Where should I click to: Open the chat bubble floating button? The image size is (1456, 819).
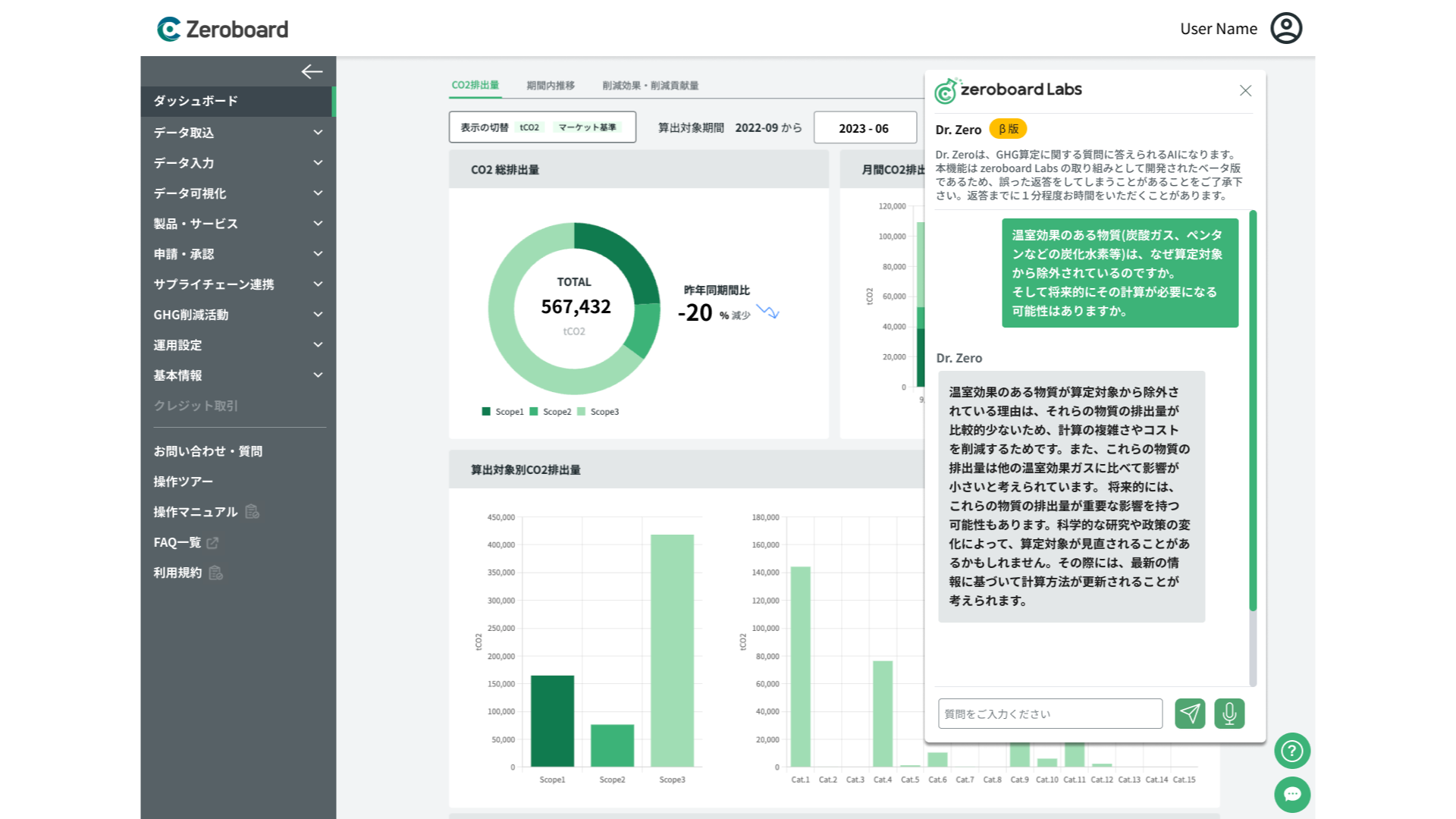click(1292, 794)
